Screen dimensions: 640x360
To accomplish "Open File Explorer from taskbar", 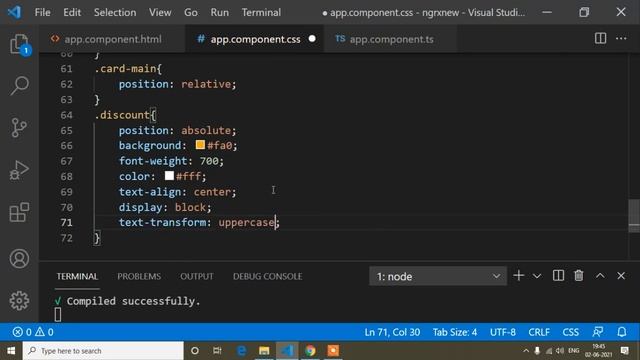I will point(264,351).
